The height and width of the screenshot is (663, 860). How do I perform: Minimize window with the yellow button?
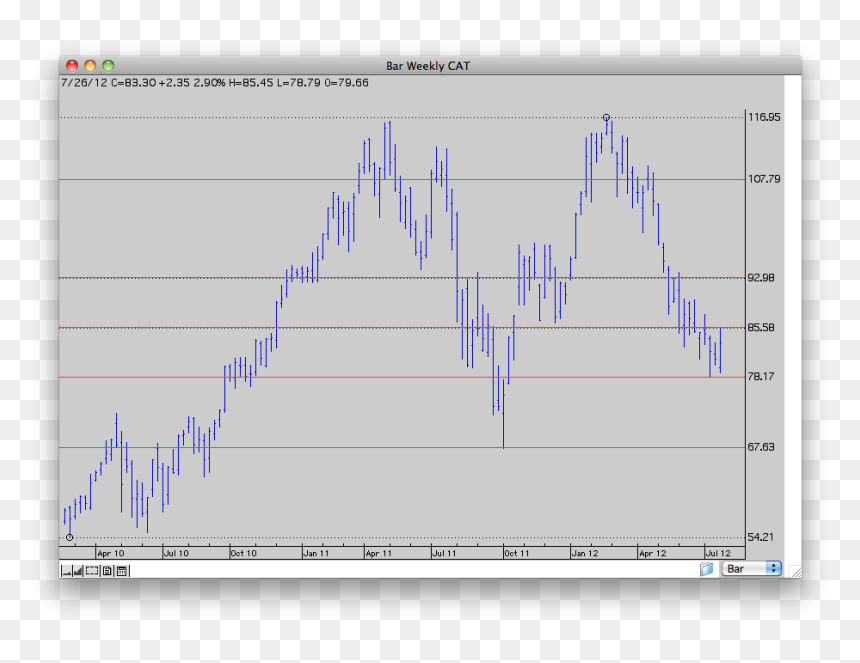(90, 66)
